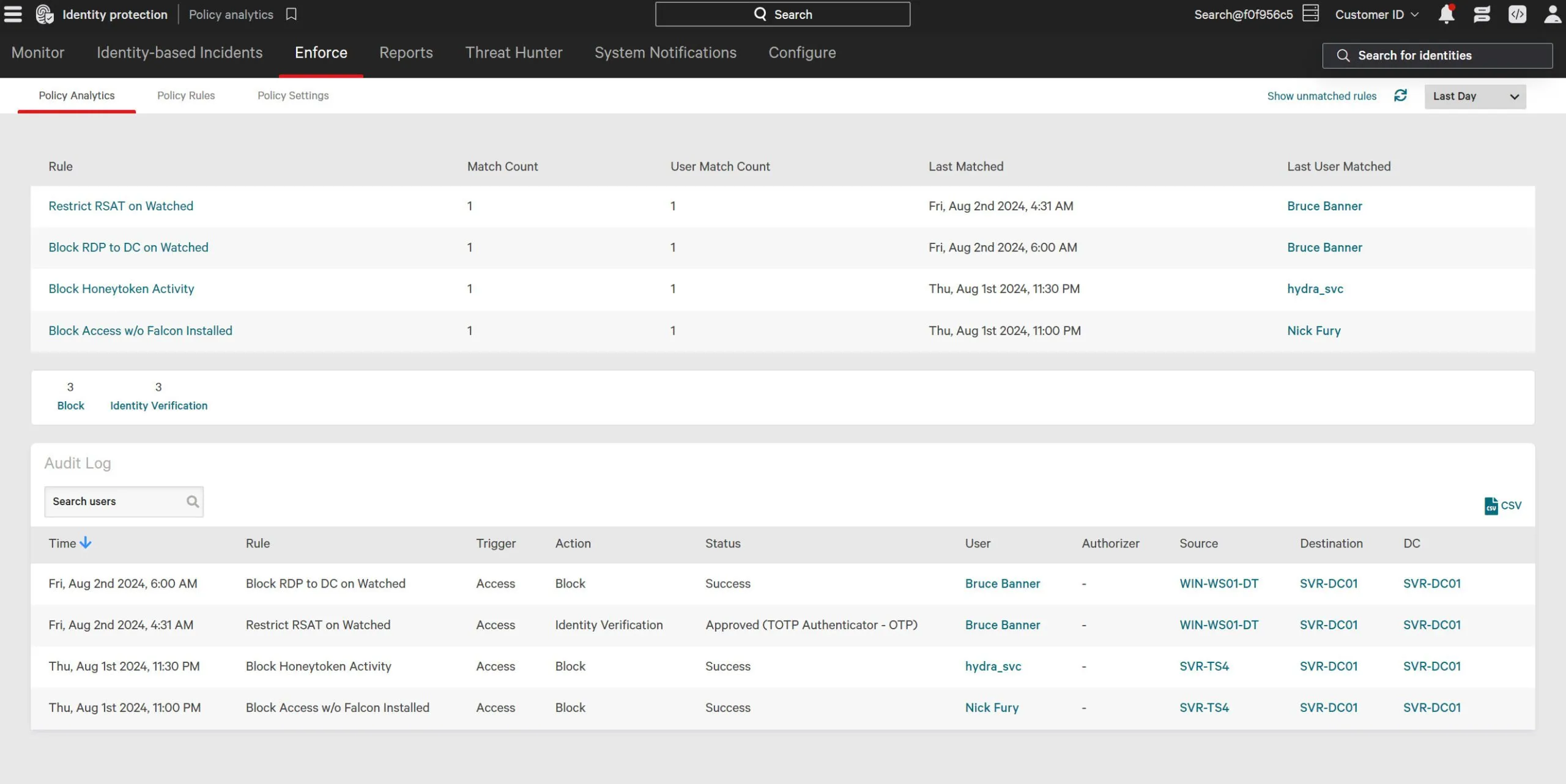Viewport: 1566px width, 784px height.
Task: Click the Policy analytics breadcrumb
Action: 231,15
